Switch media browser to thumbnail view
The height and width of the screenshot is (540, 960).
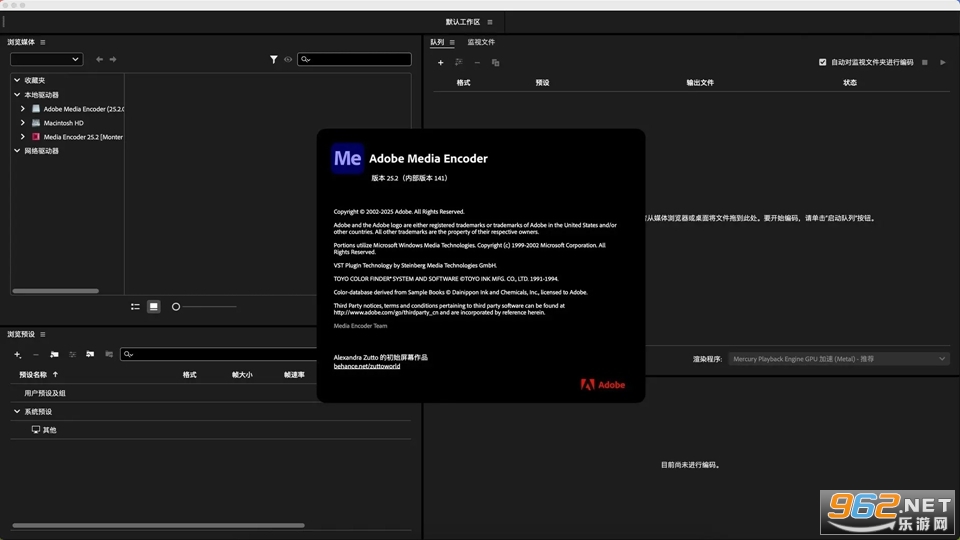[x=154, y=307]
